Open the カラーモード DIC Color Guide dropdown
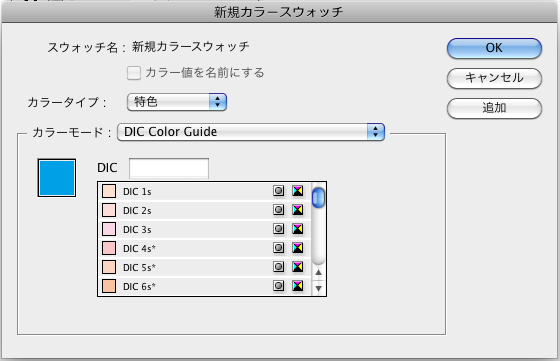This screenshot has height=361, width=560. pyautogui.click(x=251, y=132)
